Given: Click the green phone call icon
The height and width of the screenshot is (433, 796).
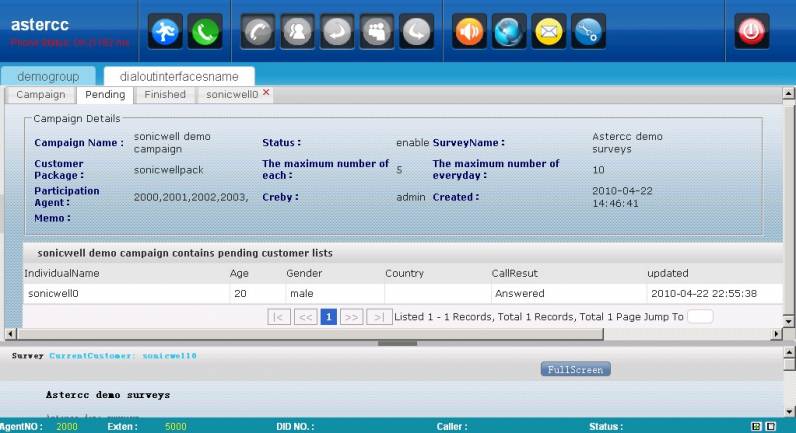Looking at the screenshot, I should tap(205, 32).
